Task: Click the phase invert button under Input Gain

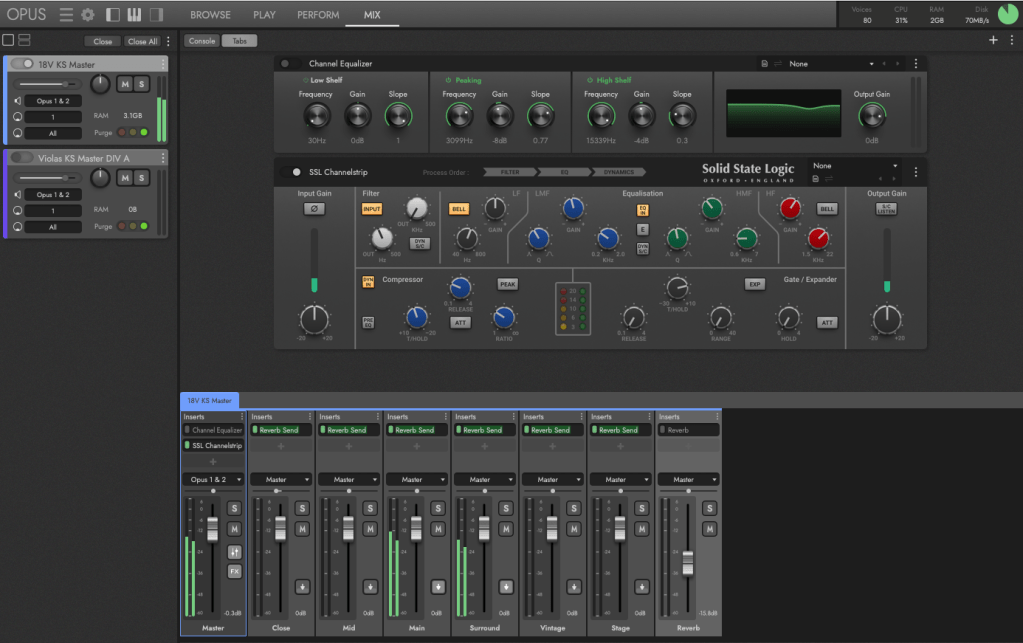Action: pyautogui.click(x=314, y=209)
